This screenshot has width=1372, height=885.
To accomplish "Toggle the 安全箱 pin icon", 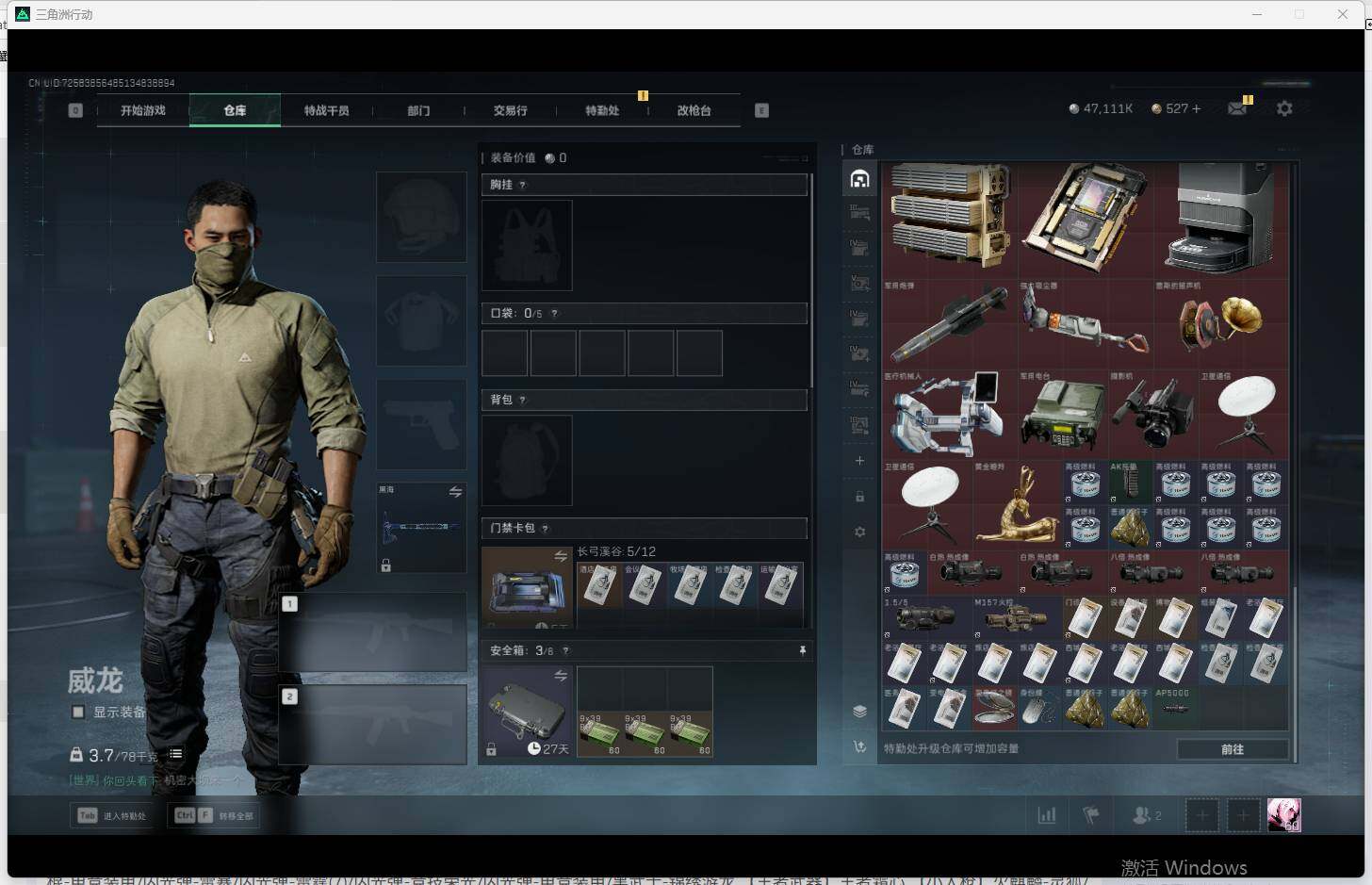I will 802,650.
